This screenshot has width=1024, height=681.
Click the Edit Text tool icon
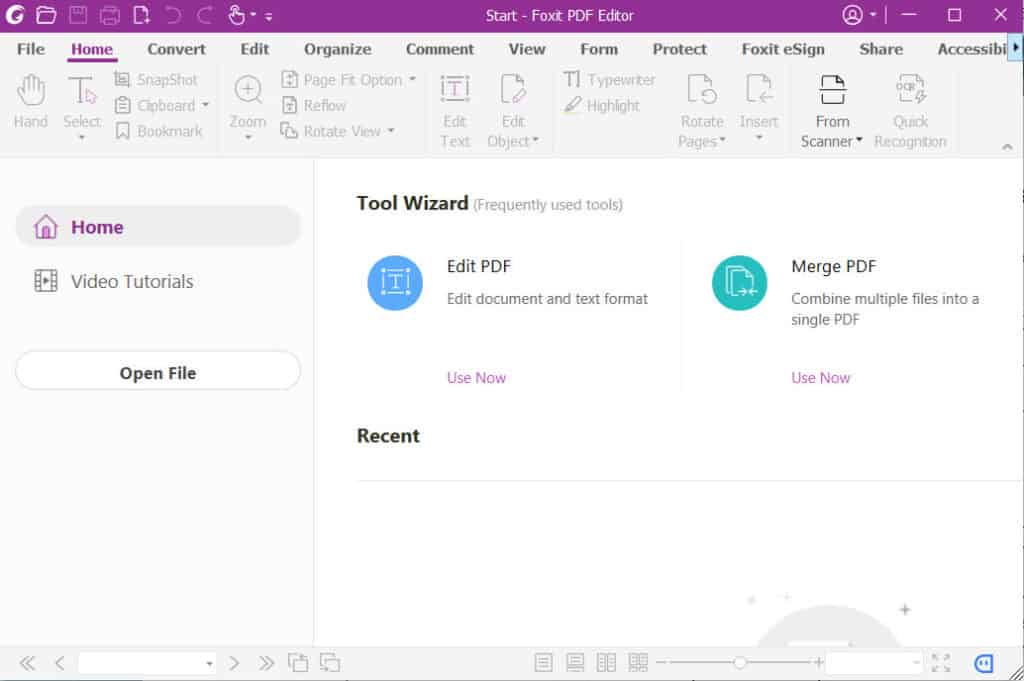[455, 90]
